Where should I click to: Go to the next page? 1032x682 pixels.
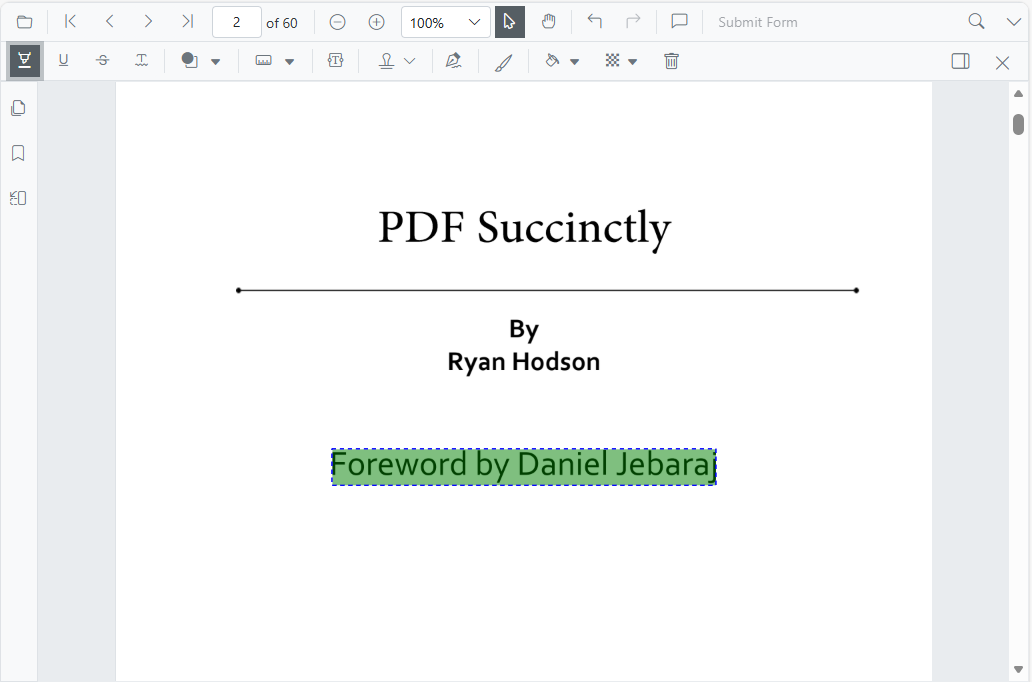(148, 22)
